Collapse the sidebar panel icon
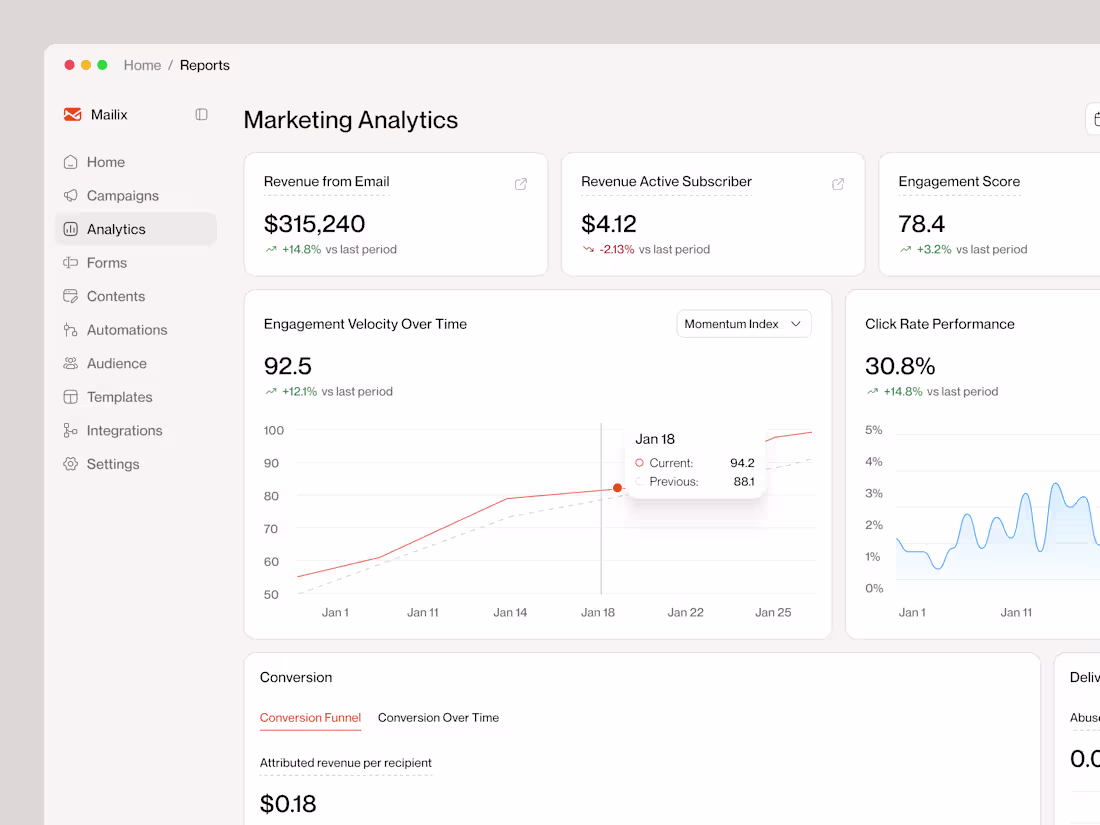 pyautogui.click(x=201, y=114)
